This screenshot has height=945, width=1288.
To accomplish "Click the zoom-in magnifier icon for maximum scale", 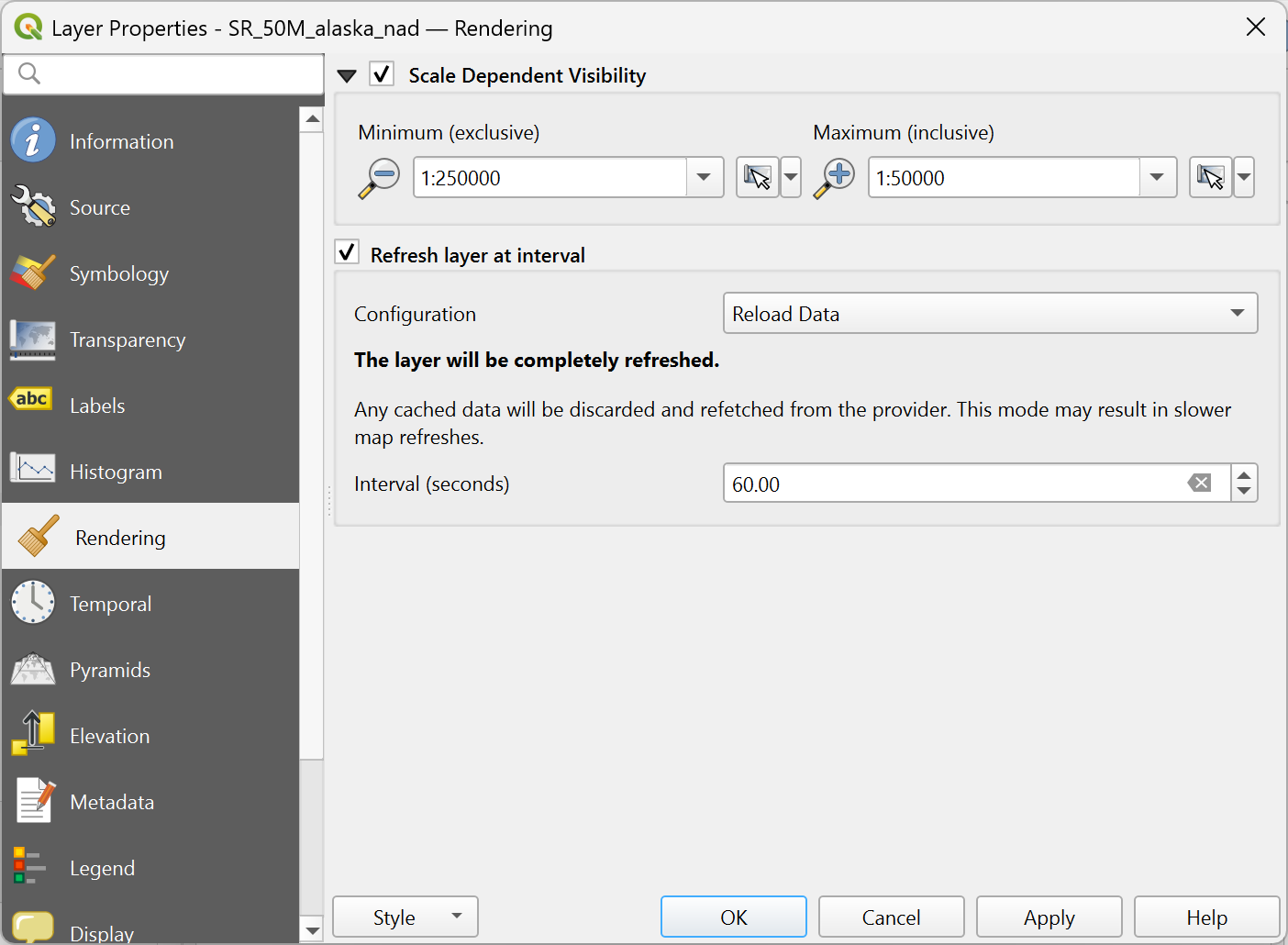I will [x=834, y=177].
